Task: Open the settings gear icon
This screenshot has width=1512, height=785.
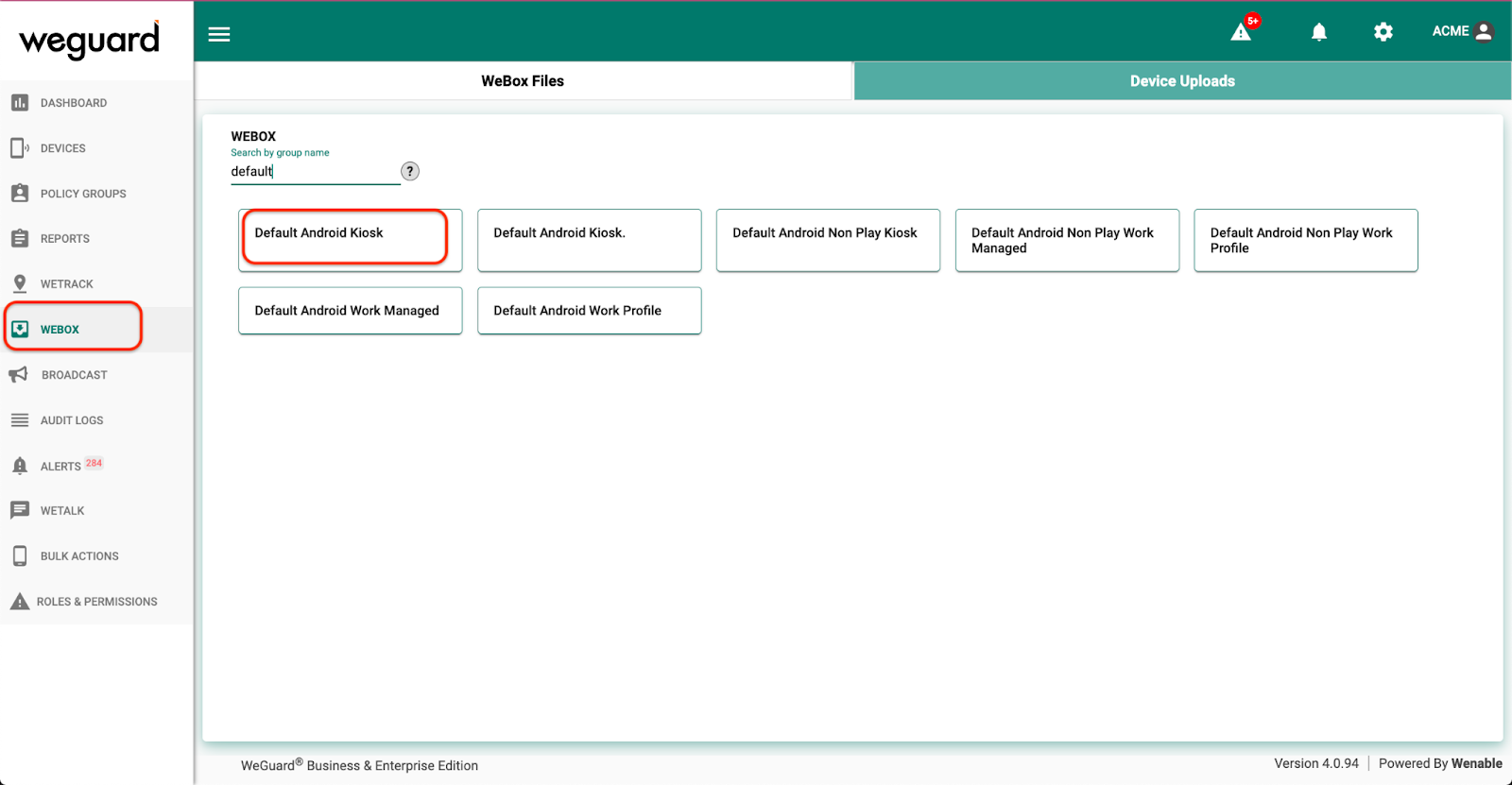Action: (1383, 32)
